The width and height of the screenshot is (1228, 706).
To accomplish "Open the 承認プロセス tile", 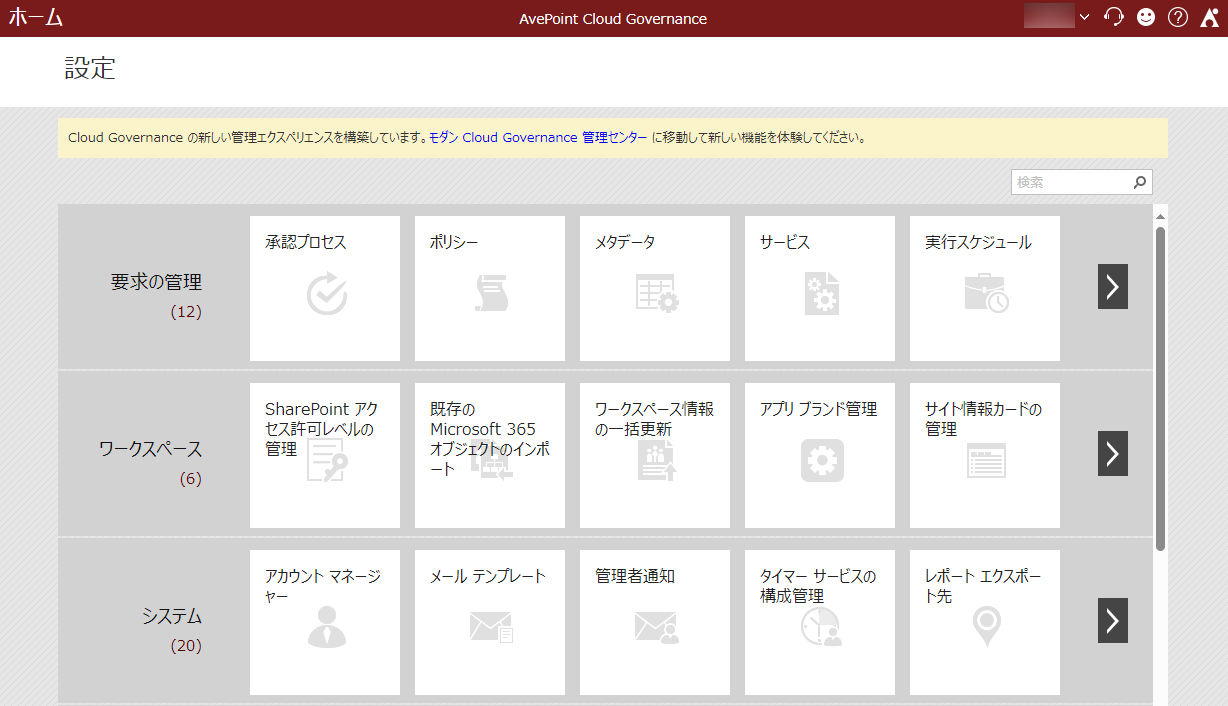I will (325, 288).
